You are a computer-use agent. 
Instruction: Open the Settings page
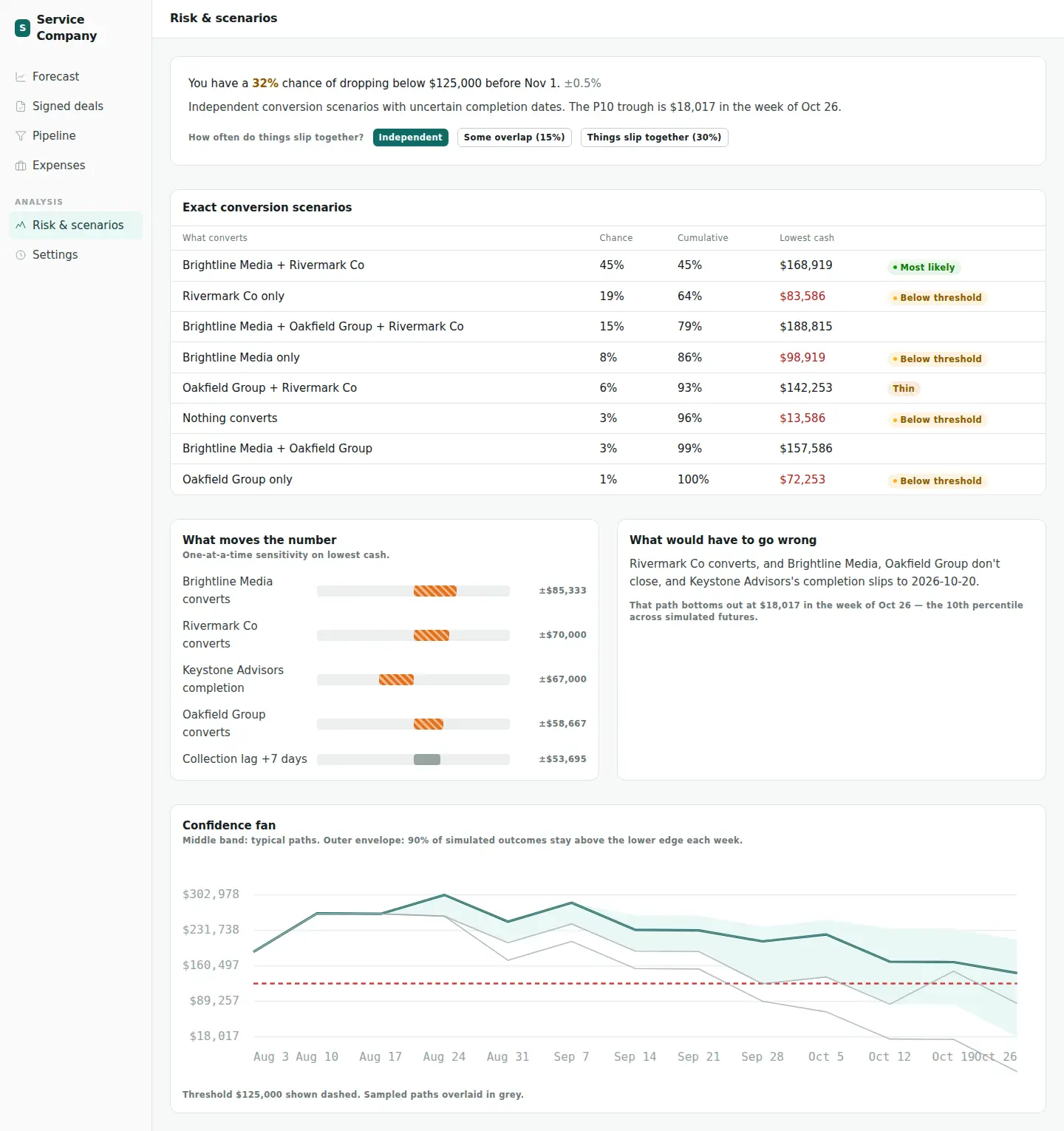[75, 255]
